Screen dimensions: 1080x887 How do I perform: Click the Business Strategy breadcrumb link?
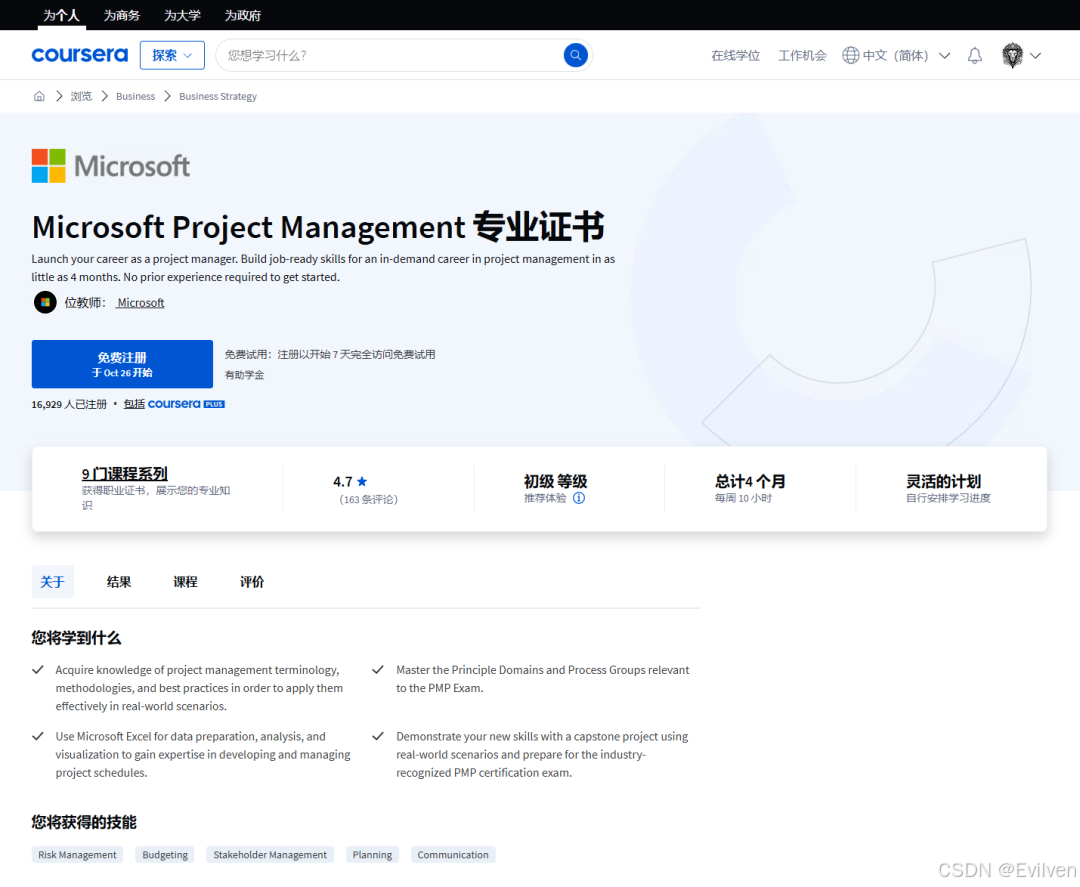click(x=218, y=96)
